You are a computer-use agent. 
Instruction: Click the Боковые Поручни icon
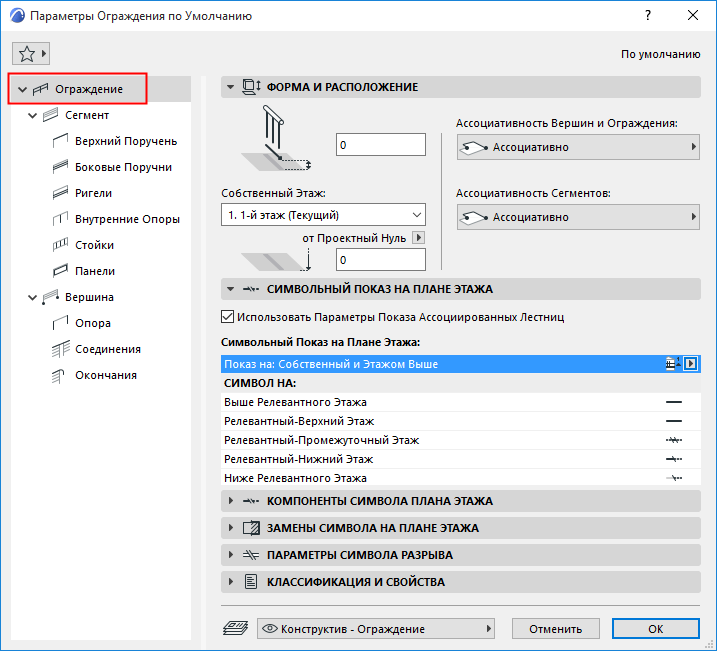(x=60, y=167)
